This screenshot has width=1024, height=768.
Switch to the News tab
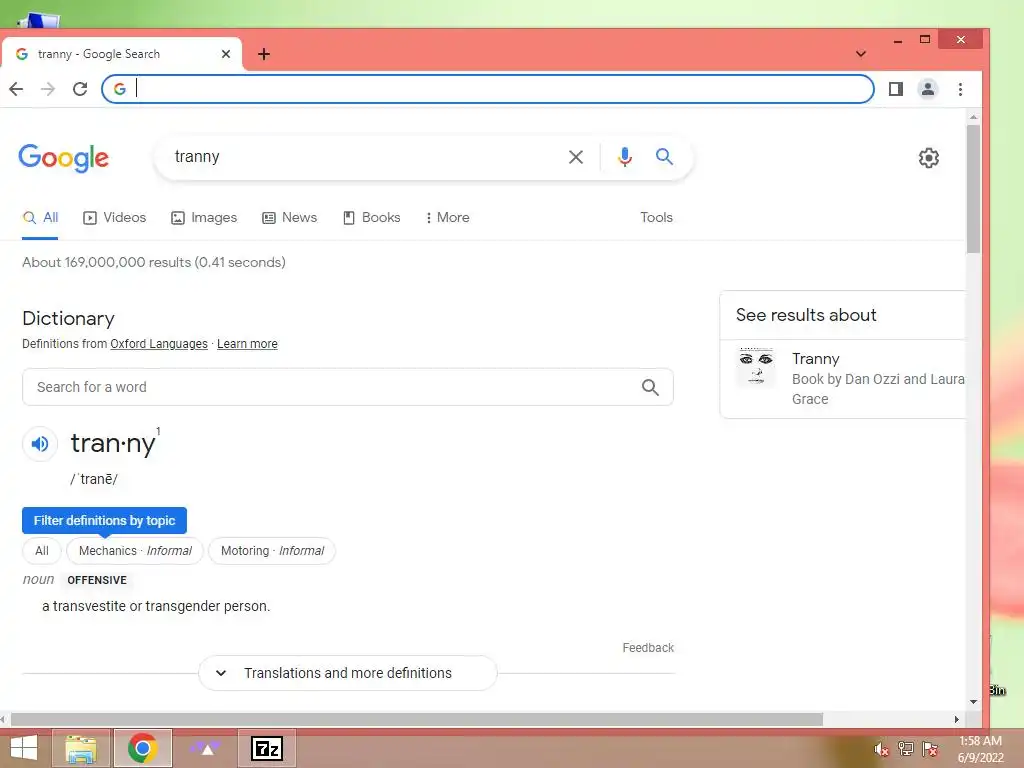click(x=289, y=217)
